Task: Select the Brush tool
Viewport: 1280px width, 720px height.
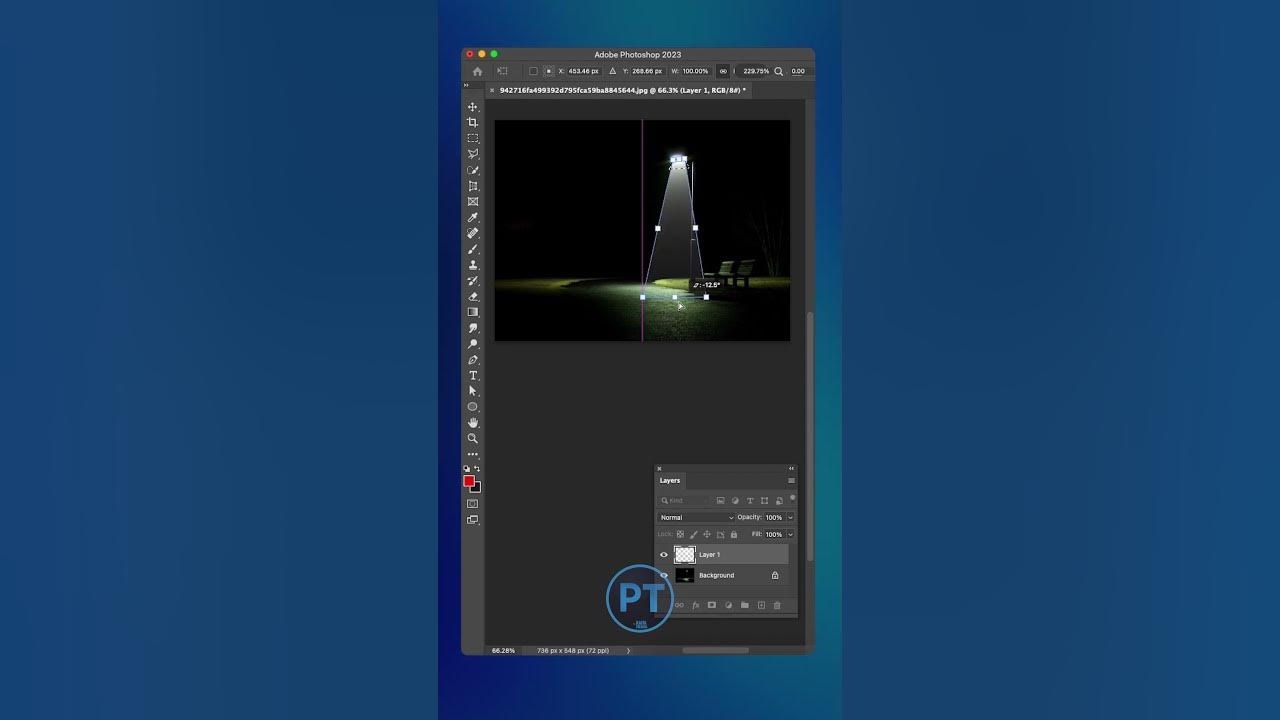Action: (473, 249)
